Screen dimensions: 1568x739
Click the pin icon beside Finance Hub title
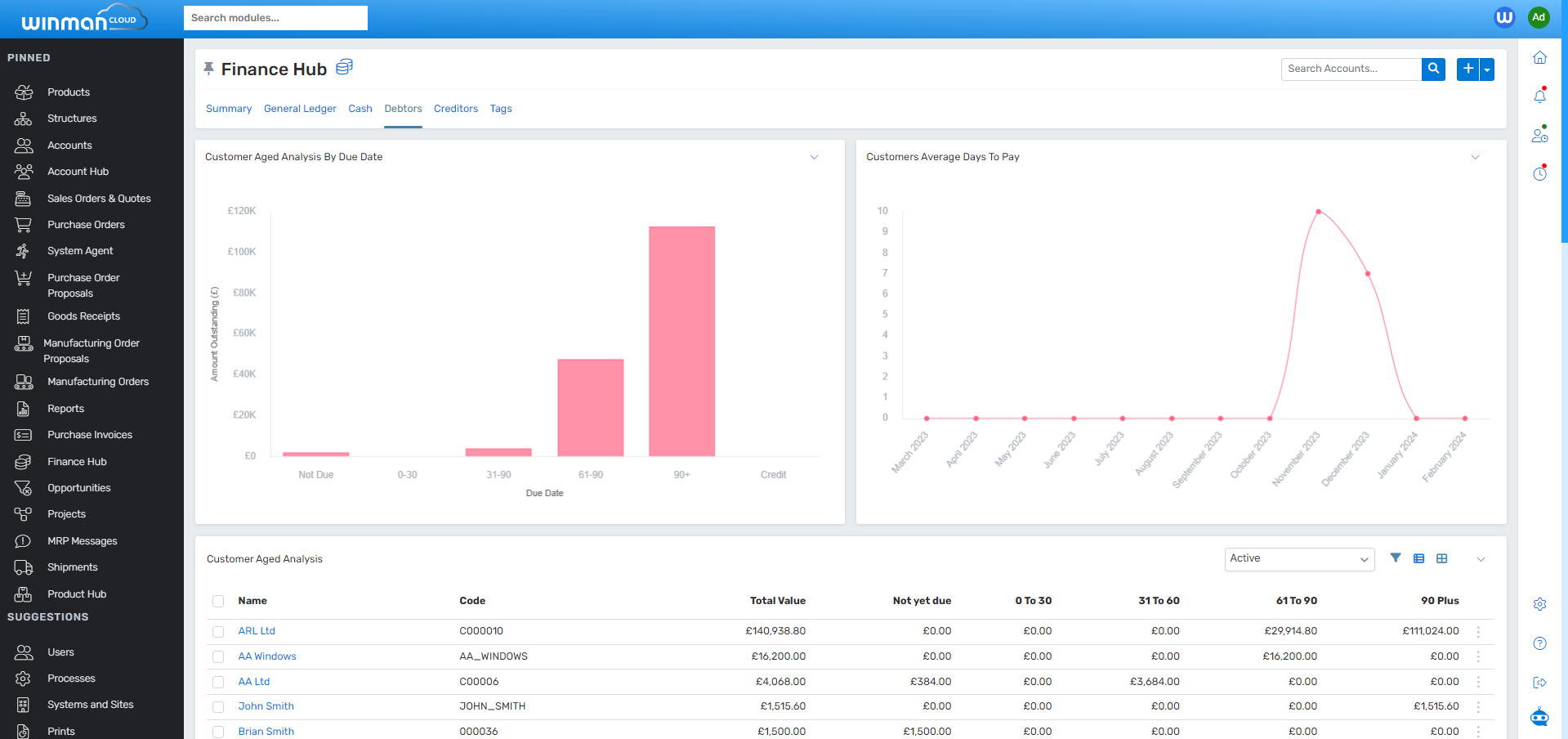click(x=209, y=69)
